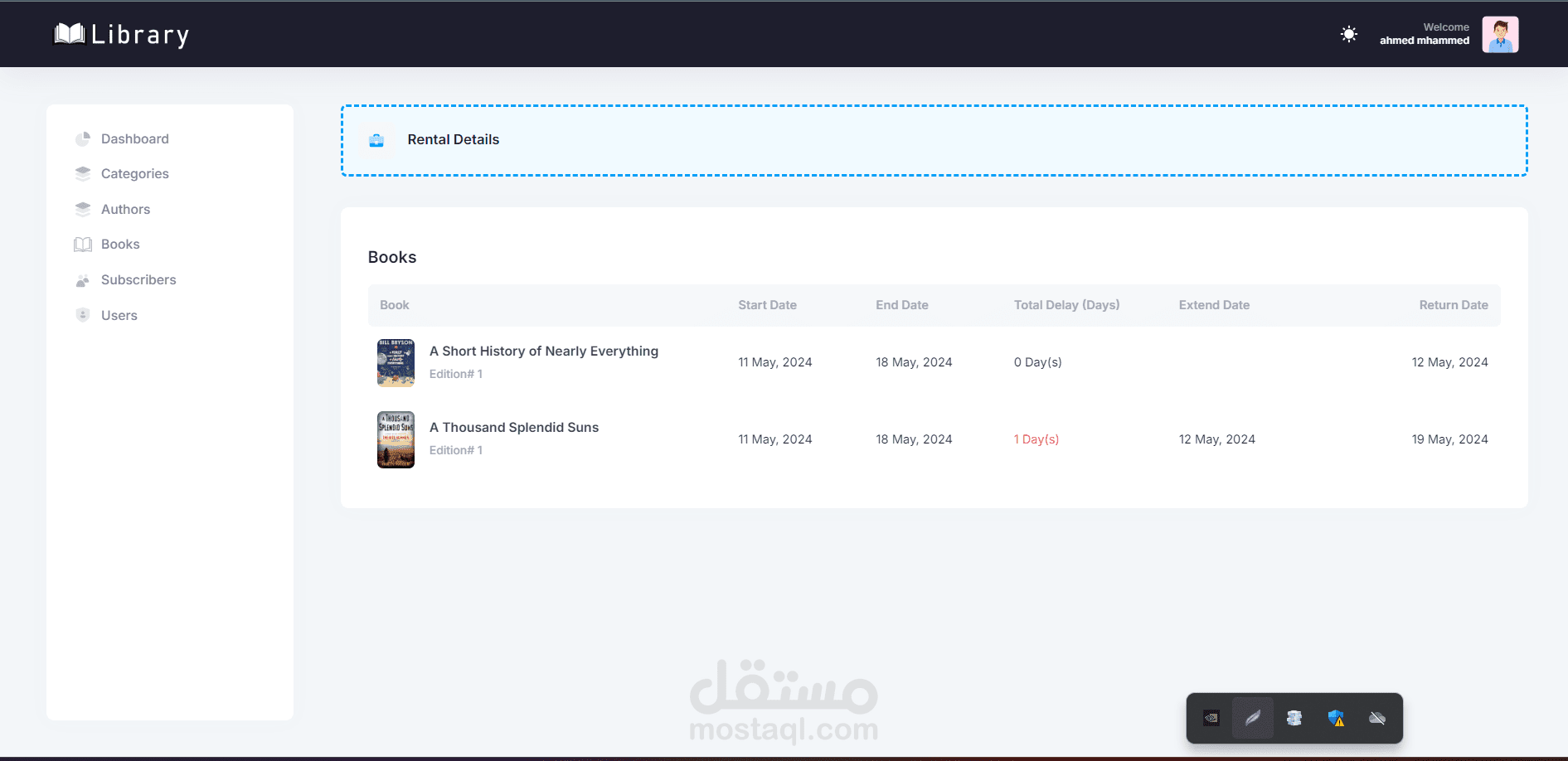Click the ahmed mhammed profile avatar
The image size is (1568, 761).
1500,34
